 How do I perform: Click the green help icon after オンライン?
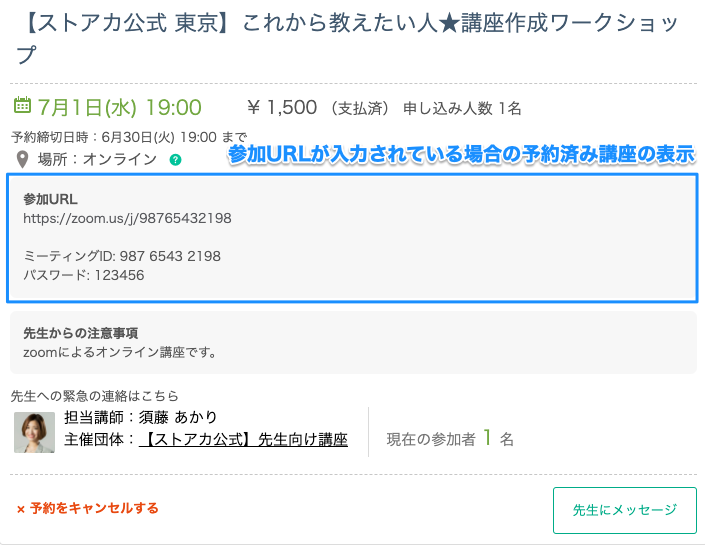(x=175, y=159)
